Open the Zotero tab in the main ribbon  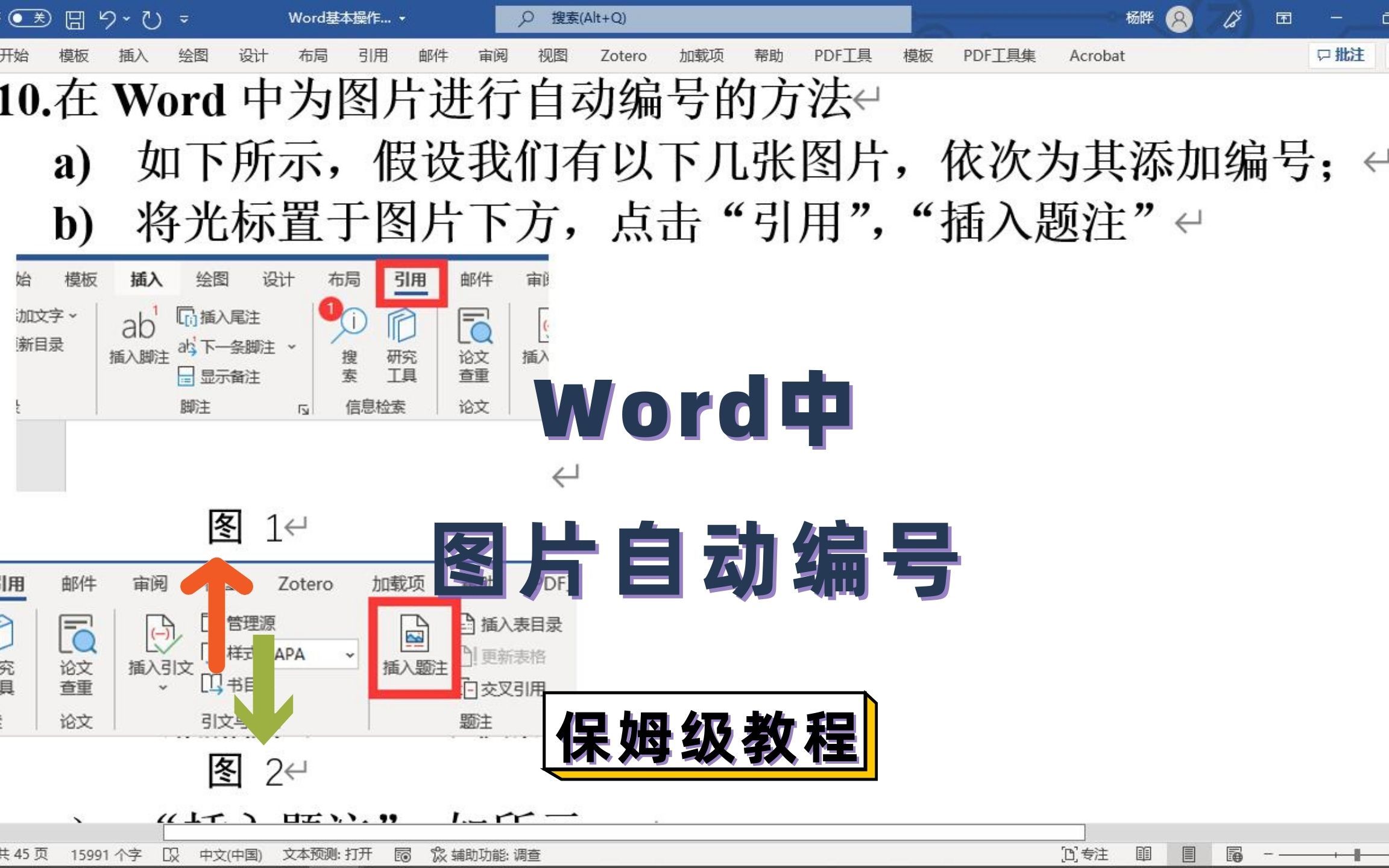tap(623, 55)
